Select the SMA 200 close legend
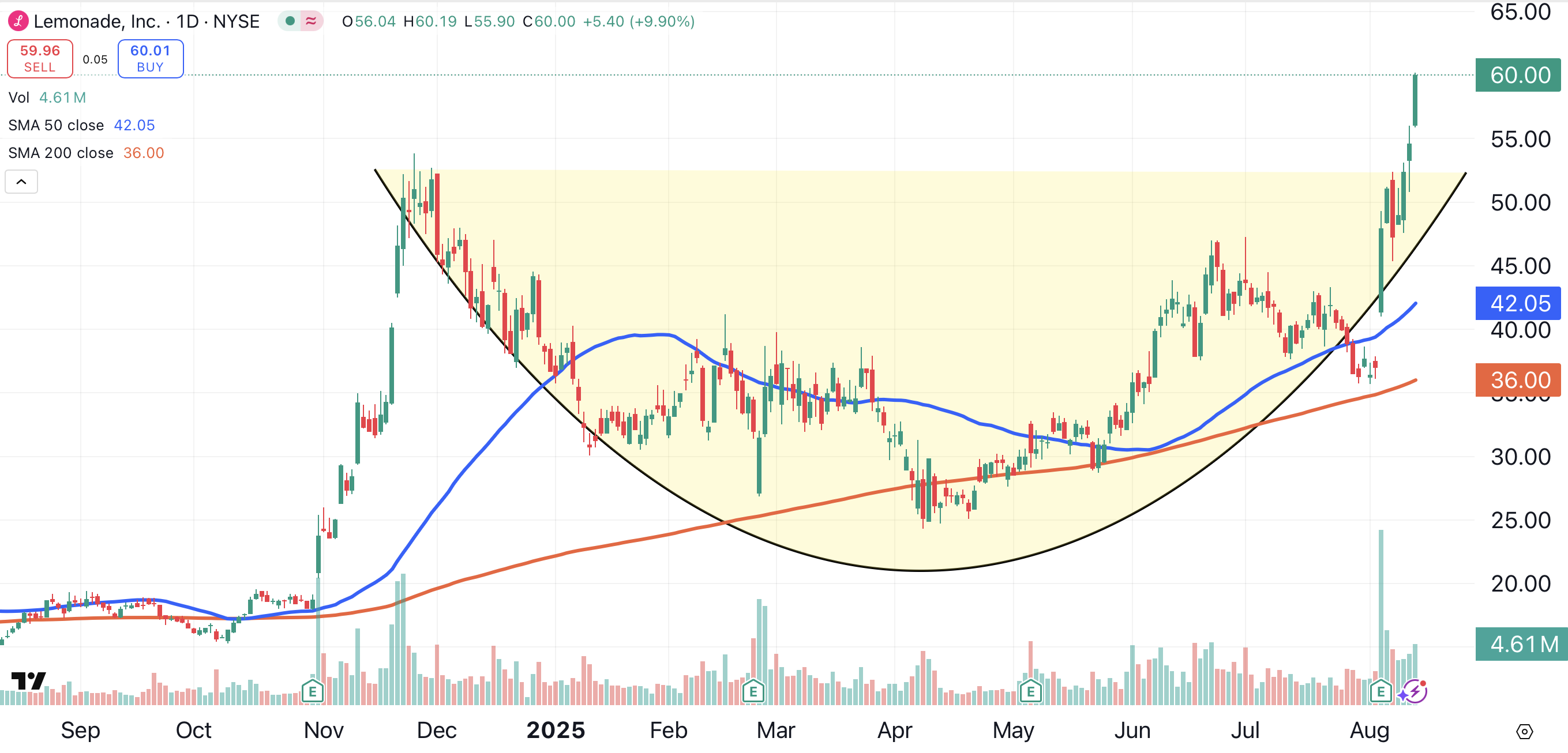The width and height of the screenshot is (1568, 753). click(x=61, y=153)
